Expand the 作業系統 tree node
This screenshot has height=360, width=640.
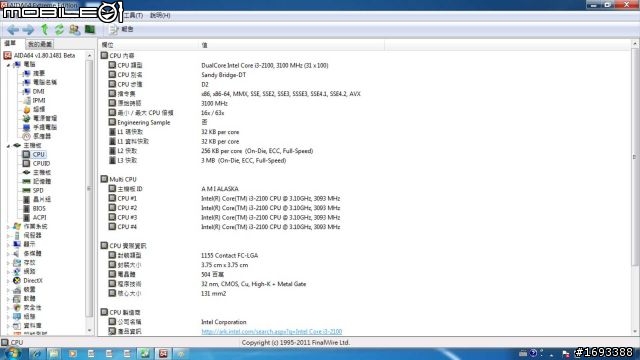click(8, 227)
